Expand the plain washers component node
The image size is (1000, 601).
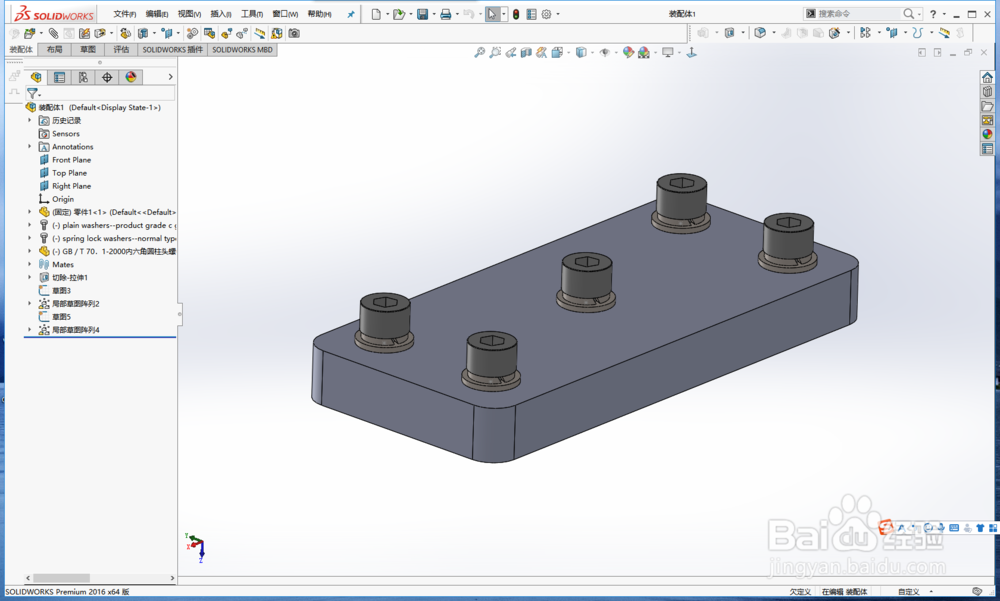click(x=29, y=225)
